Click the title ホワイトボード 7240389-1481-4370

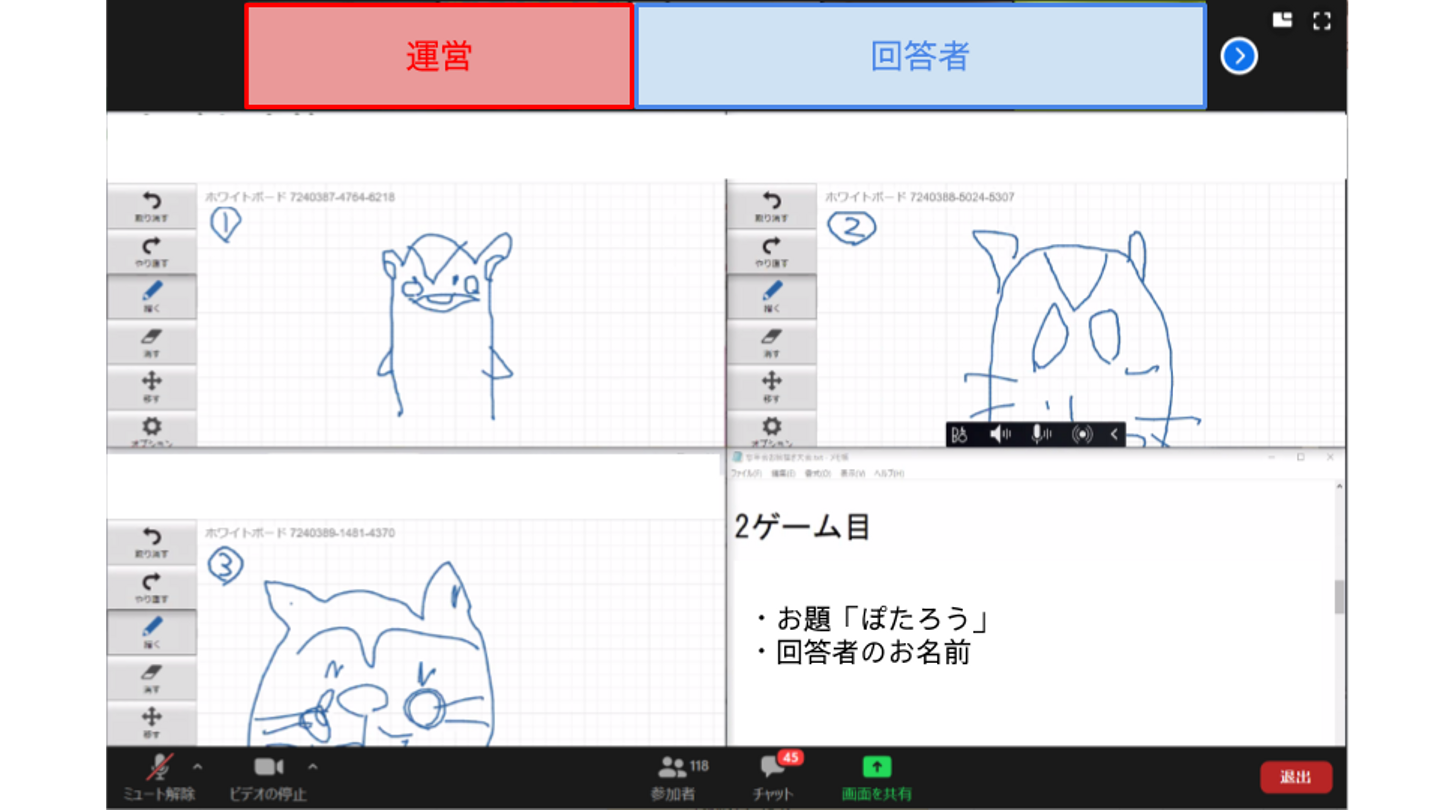click(300, 533)
